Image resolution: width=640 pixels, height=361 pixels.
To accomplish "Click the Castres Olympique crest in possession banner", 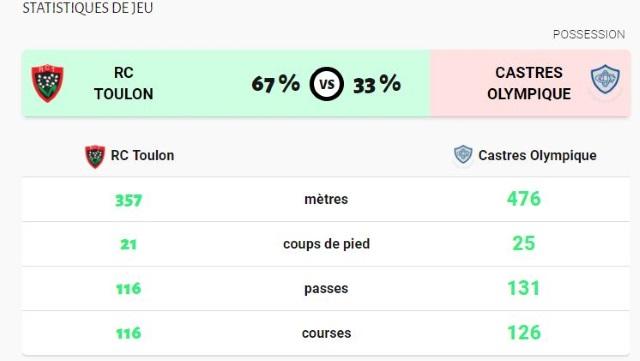I will click(605, 79).
